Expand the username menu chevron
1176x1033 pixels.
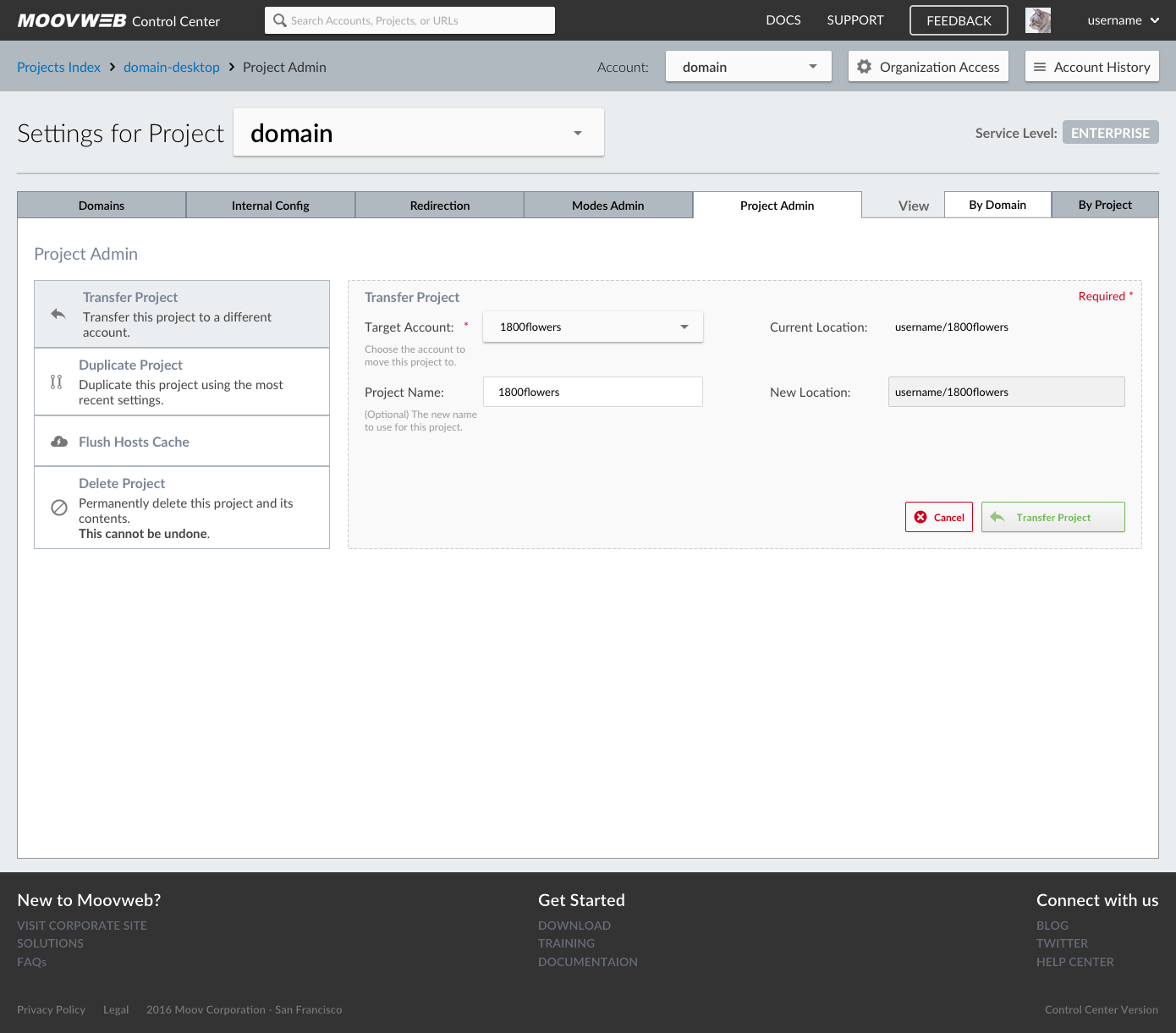[1155, 20]
